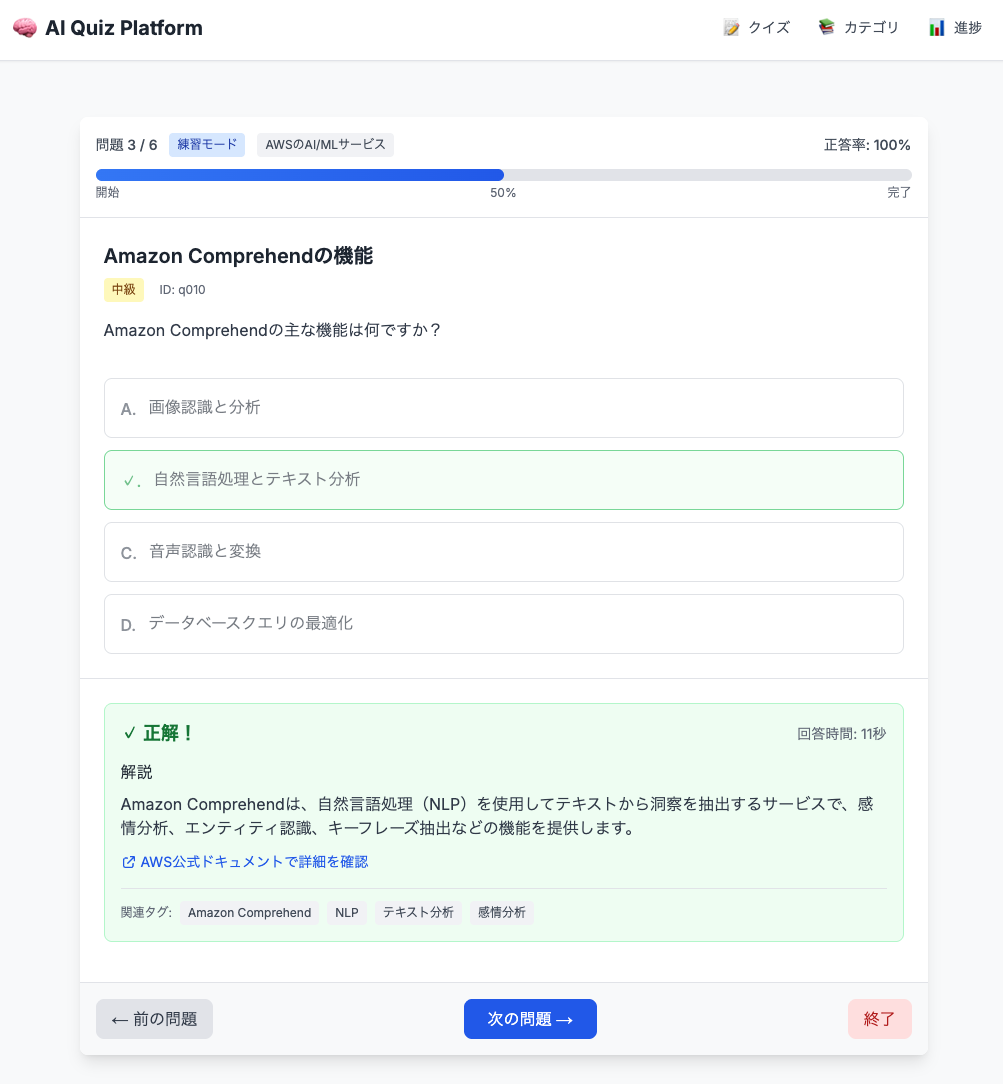
Task: Choose the answer 自然言語処理とテキスト分析
Action: pyautogui.click(x=503, y=480)
